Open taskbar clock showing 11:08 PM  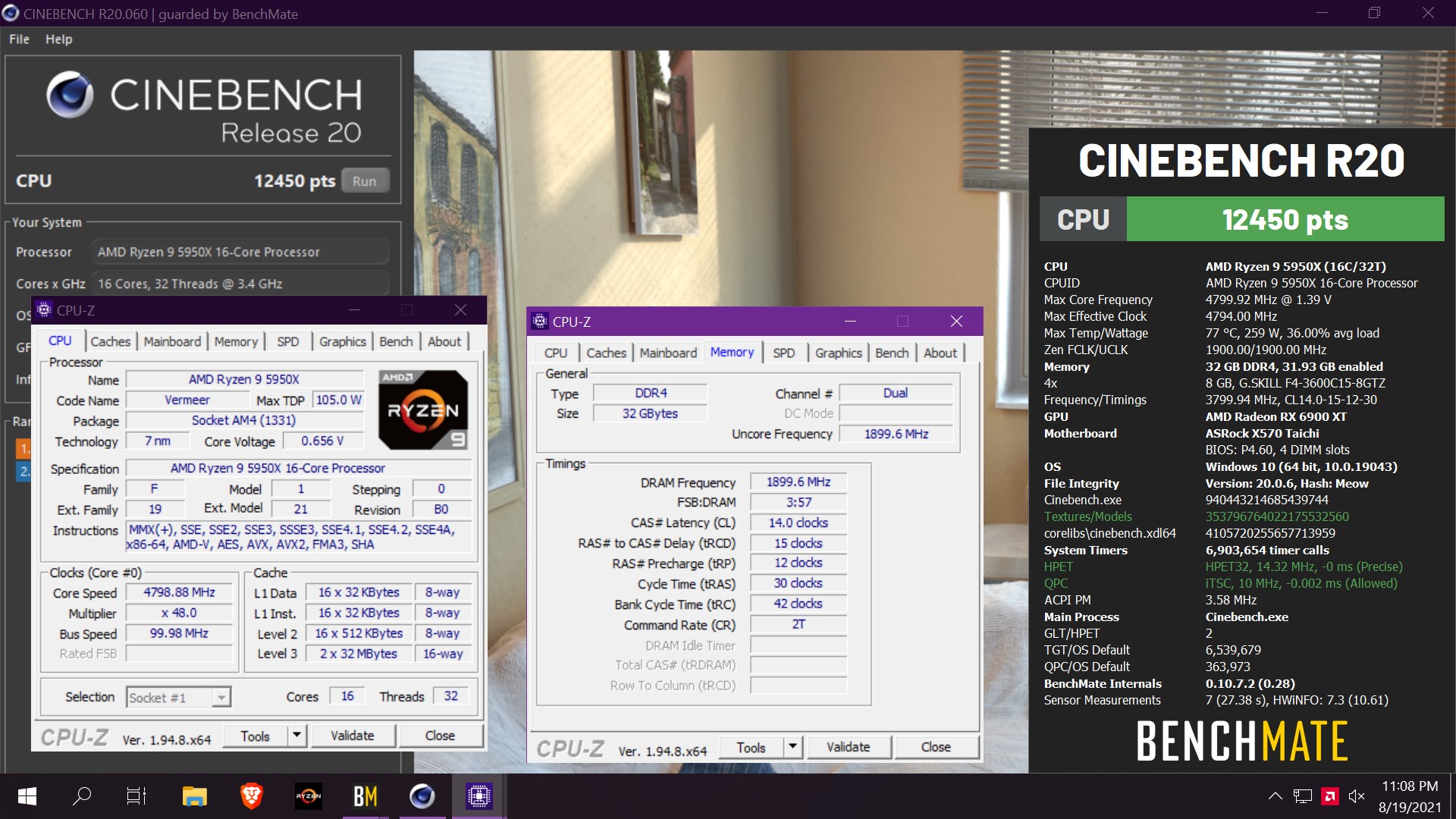coord(1409,796)
